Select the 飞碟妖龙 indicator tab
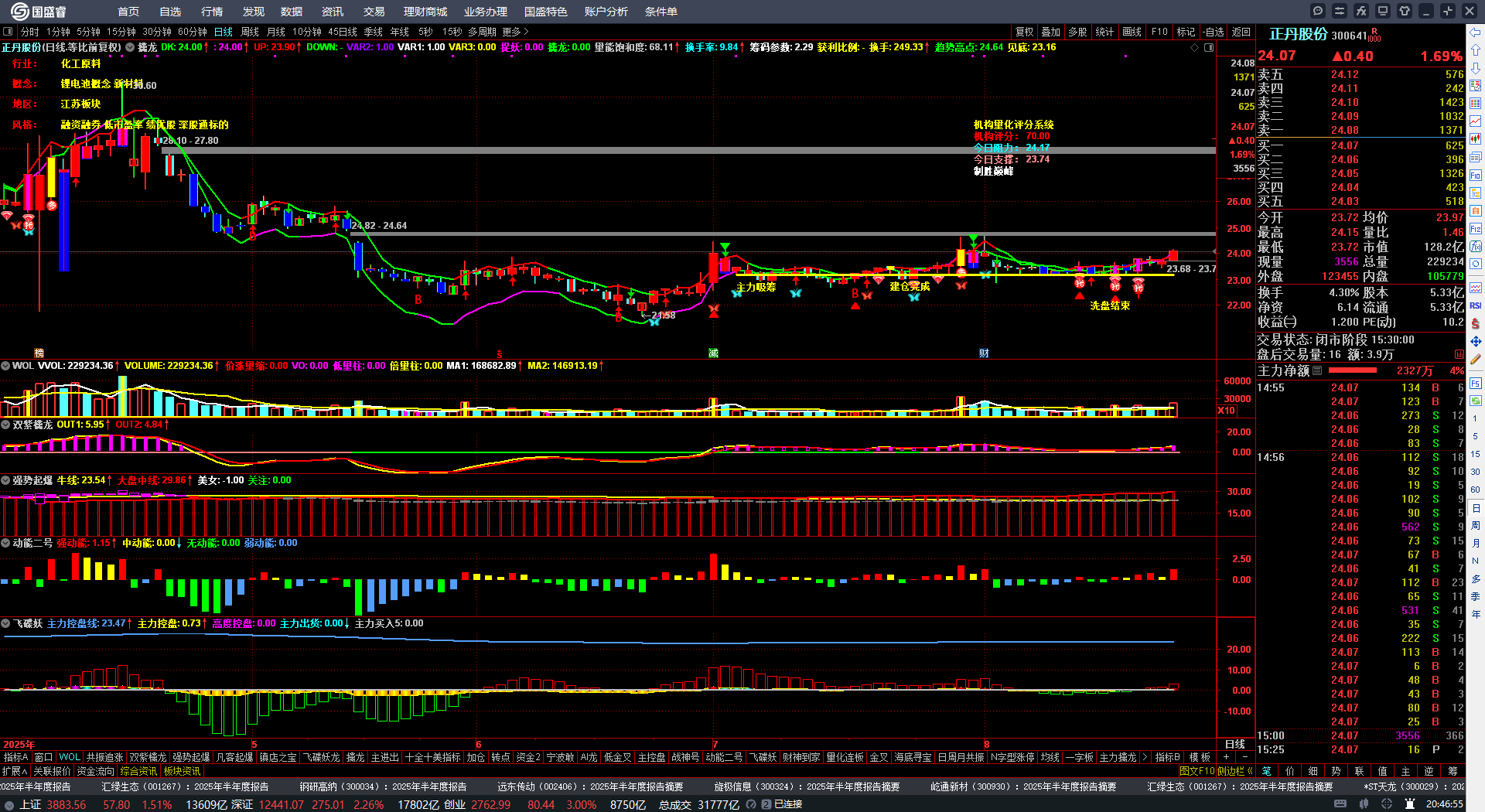This screenshot has width=1485, height=812. (321, 757)
